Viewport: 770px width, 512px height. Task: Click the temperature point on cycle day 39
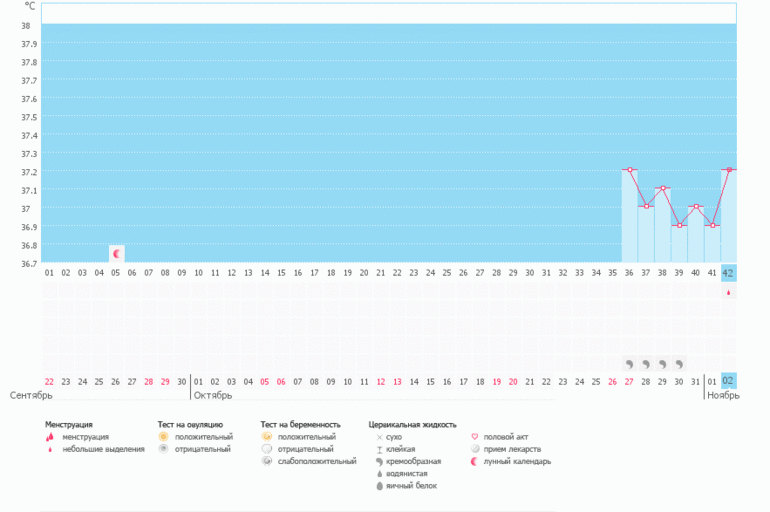coord(679,225)
